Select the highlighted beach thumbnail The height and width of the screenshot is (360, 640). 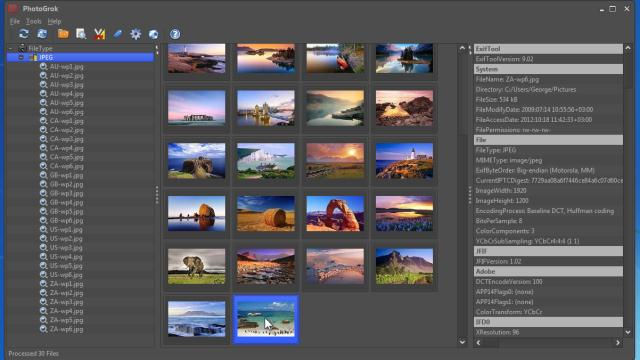click(x=266, y=319)
